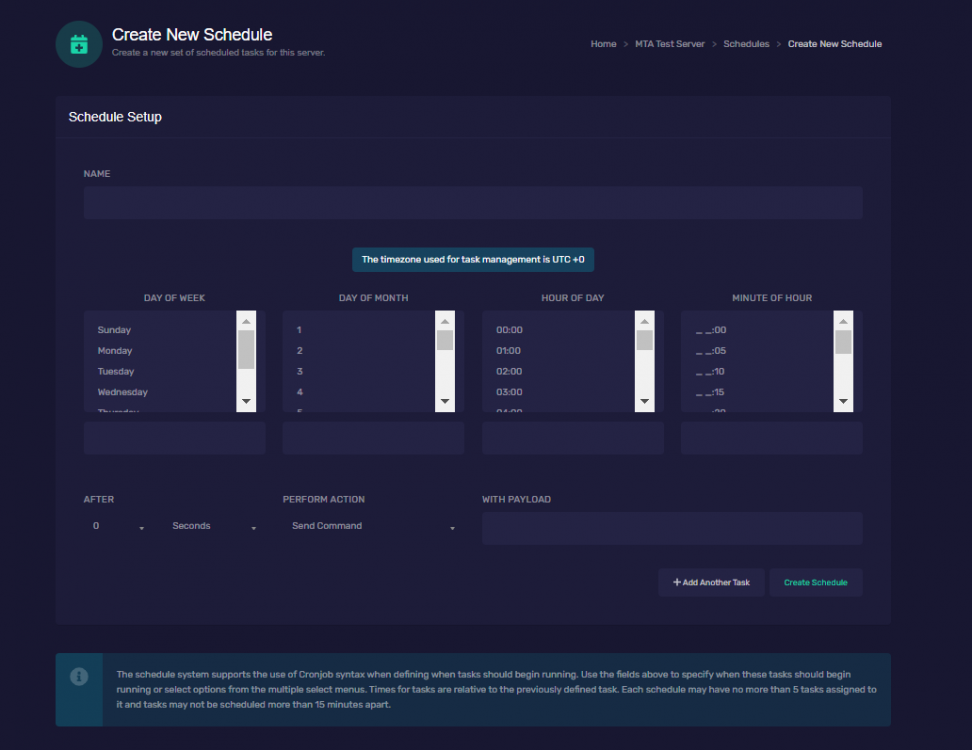Click the Name input field
Viewport: 972px width, 750px height.
472,203
